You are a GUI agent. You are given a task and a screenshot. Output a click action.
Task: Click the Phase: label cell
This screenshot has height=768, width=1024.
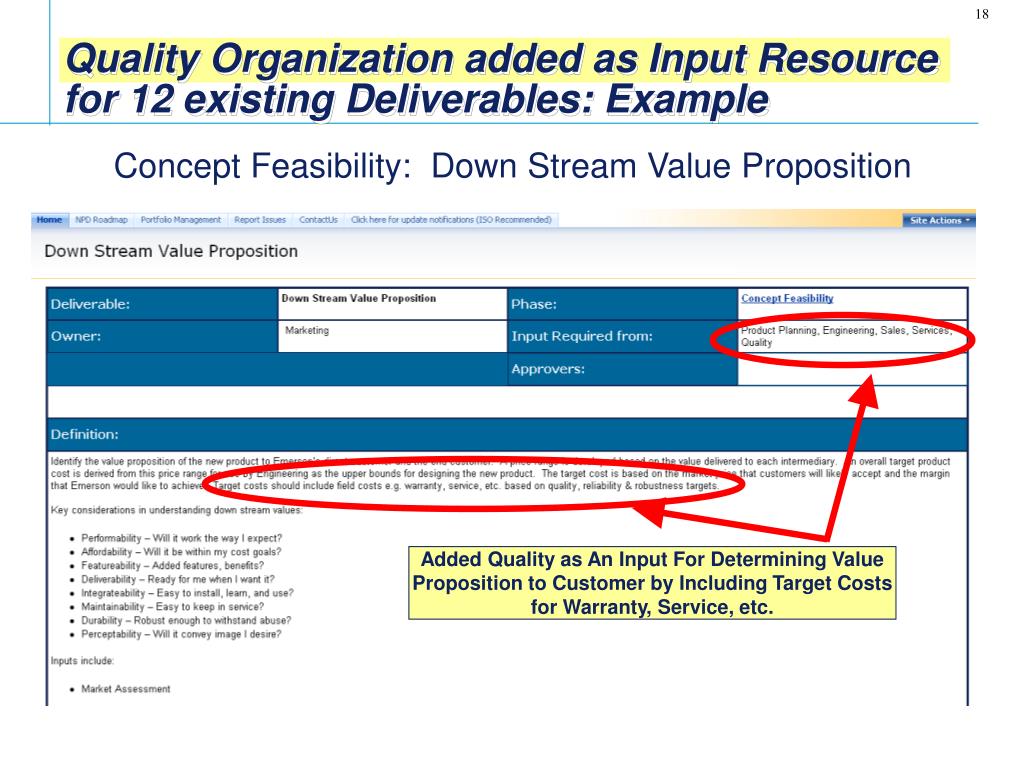click(622, 304)
